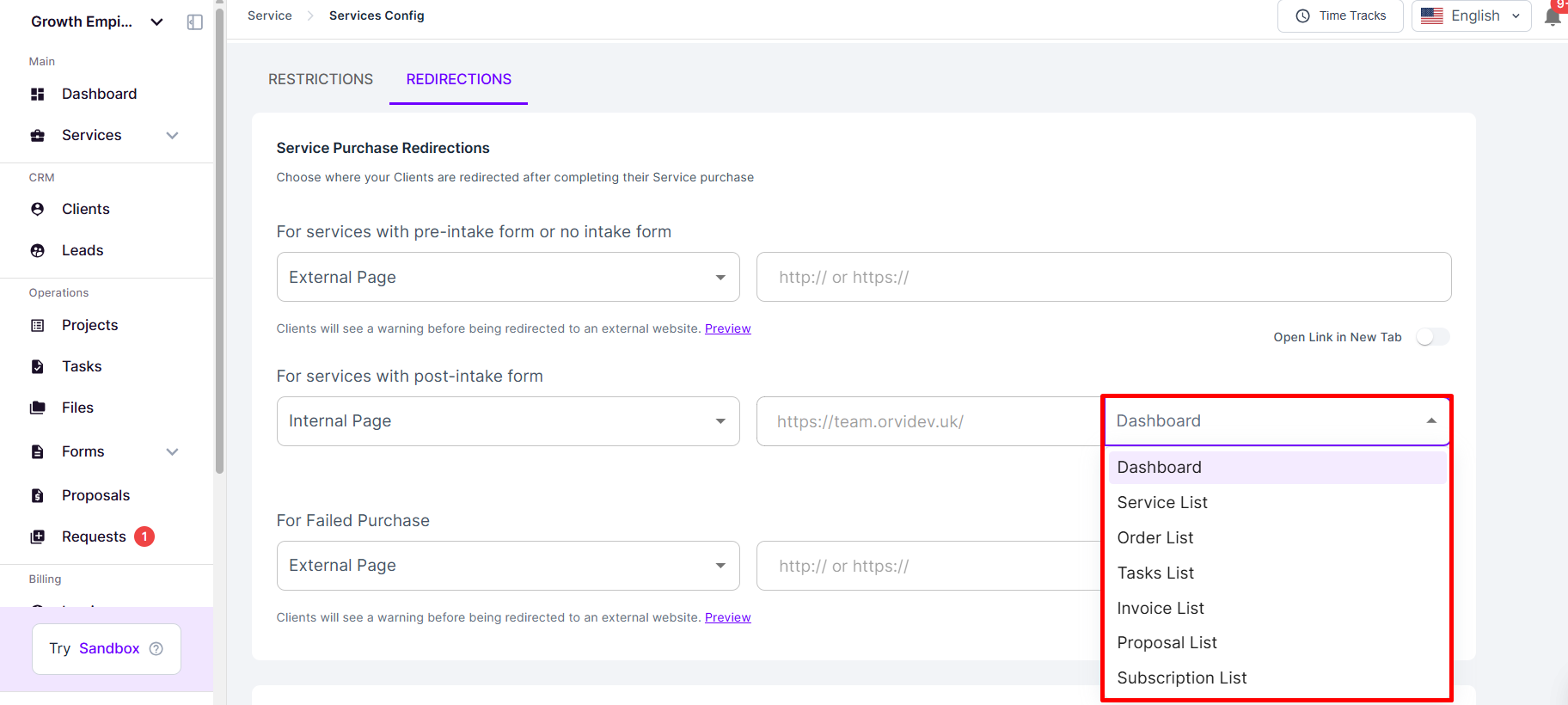1568x705 pixels.
Task: Open Failed Purchase External Page dropdown
Action: click(x=507, y=566)
